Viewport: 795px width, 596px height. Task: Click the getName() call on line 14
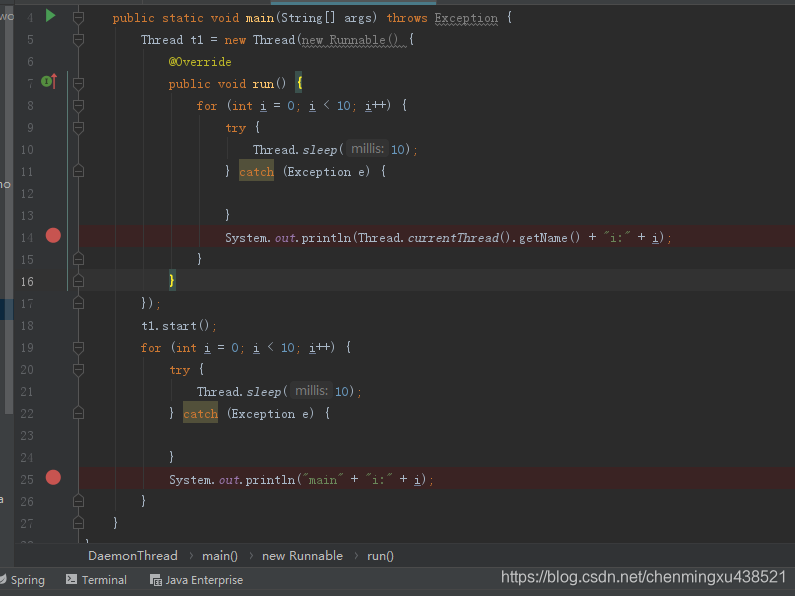coord(550,238)
